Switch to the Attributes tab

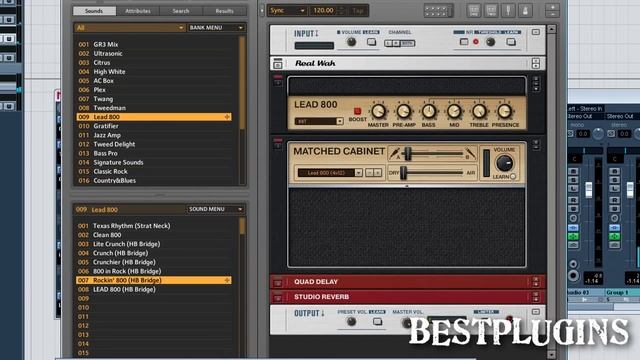138,11
